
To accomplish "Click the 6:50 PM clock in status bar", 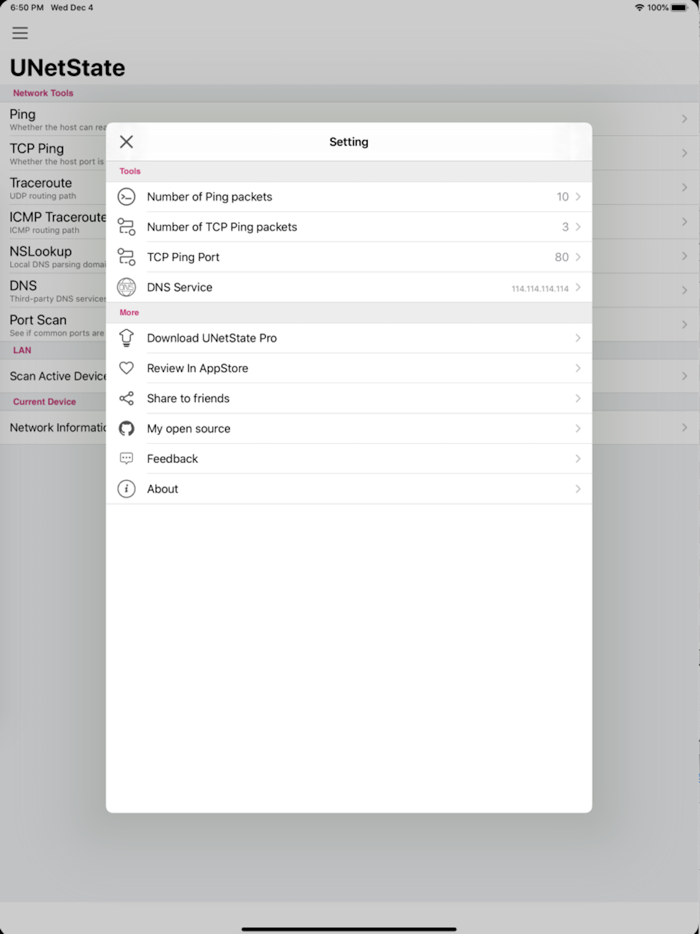I will [x=27, y=8].
